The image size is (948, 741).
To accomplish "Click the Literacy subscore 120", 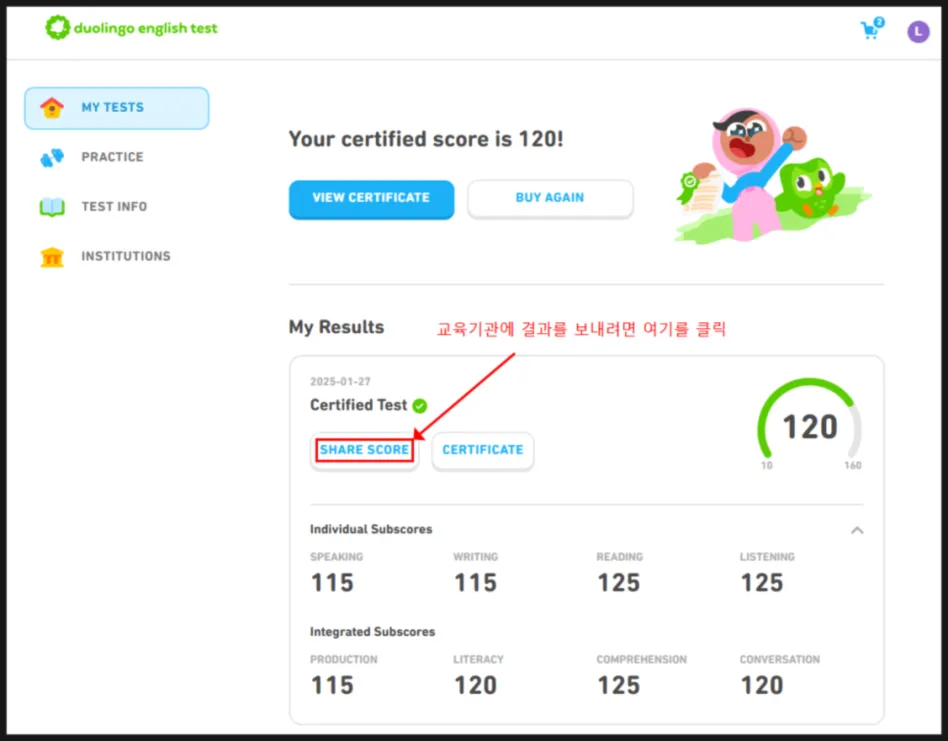I will click(475, 685).
